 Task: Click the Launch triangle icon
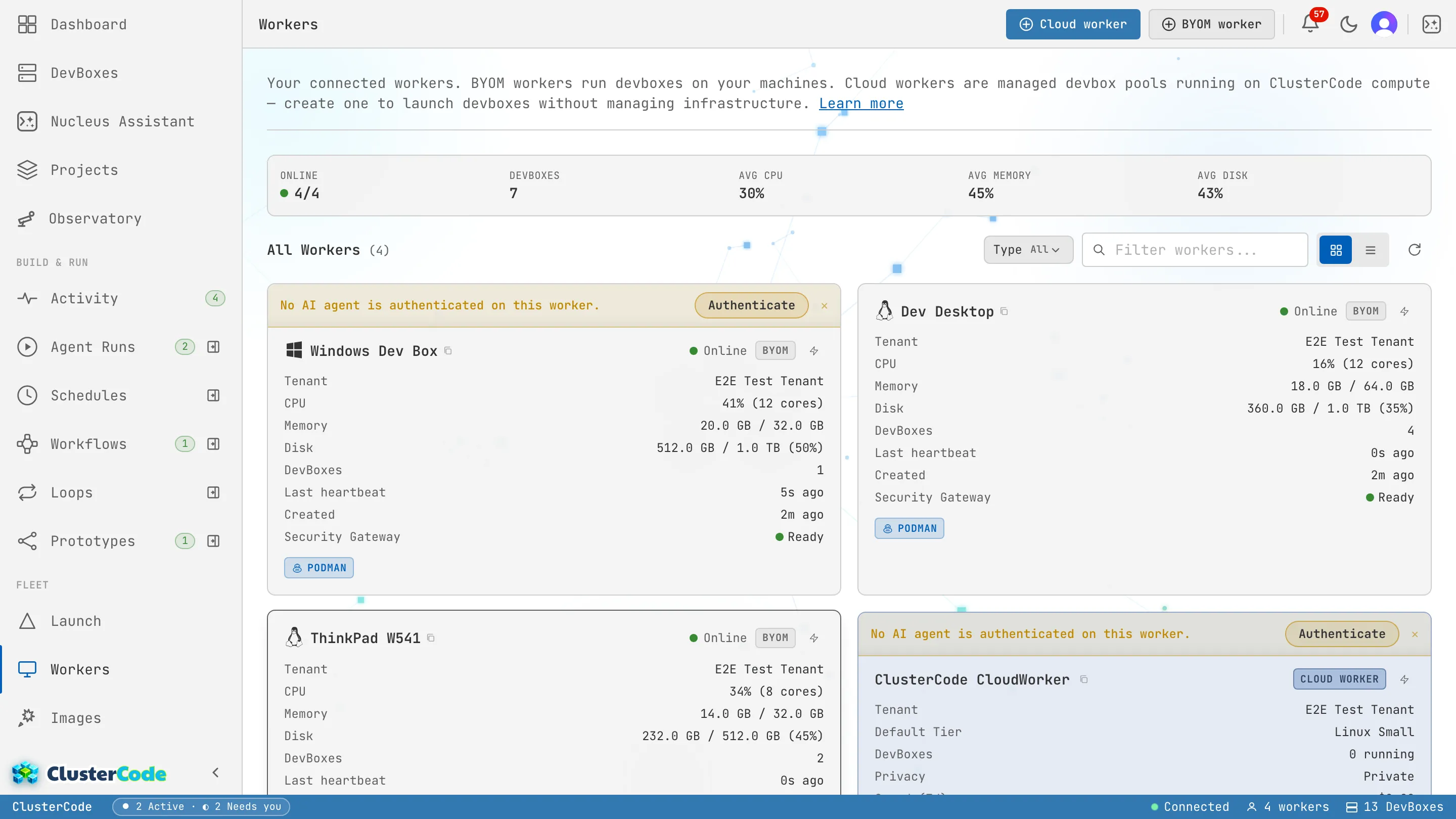pyautogui.click(x=27, y=621)
